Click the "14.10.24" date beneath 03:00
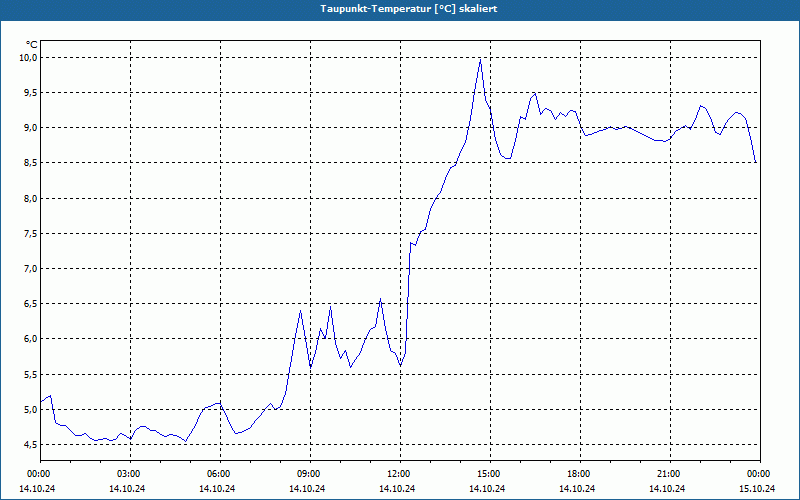Image resolution: width=800 pixels, height=500 pixels. (127, 488)
